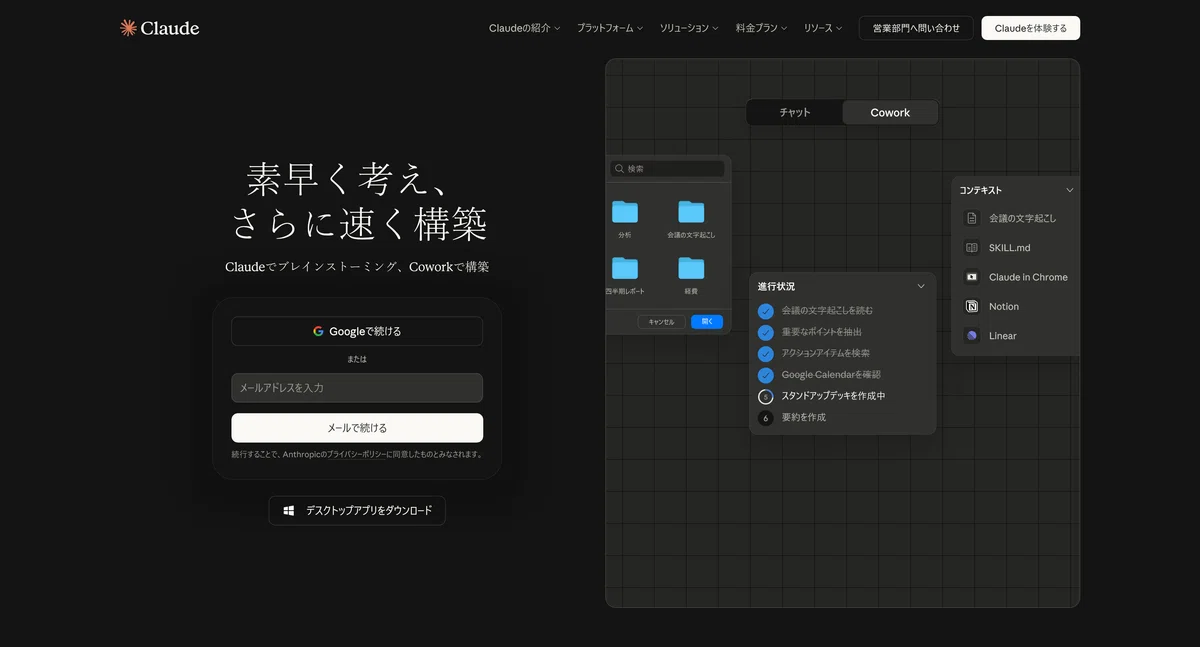Click the 進行状況 panel title
Screen dimensions: 1200x647
coord(777,286)
